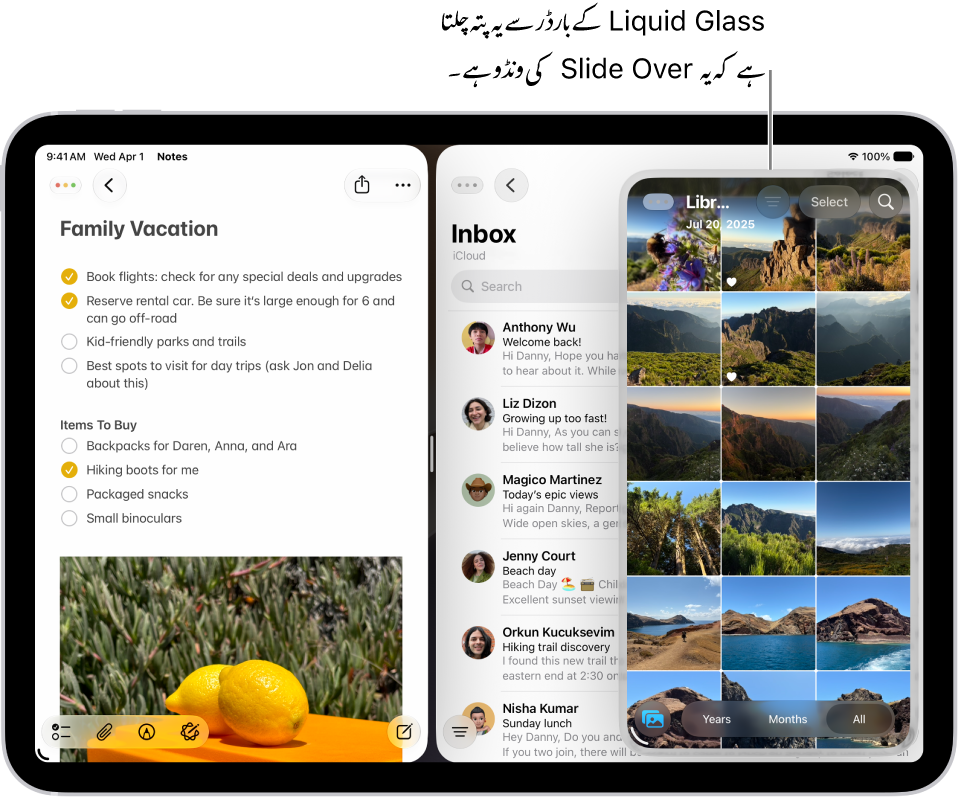Open the Notes more options ellipsis menu
The height and width of the screenshot is (798, 960).
(x=403, y=185)
